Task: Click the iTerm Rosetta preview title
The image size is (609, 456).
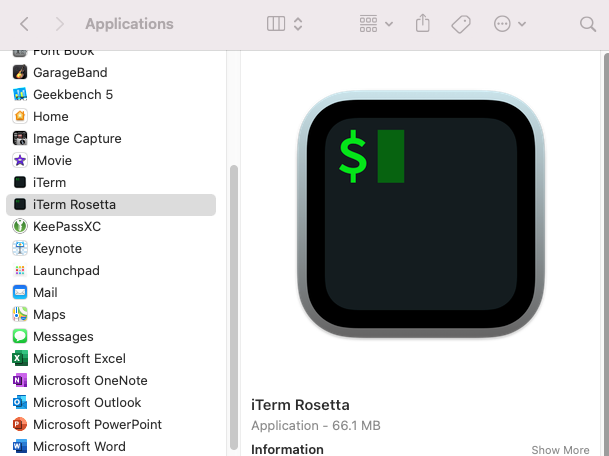Action: (x=300, y=405)
